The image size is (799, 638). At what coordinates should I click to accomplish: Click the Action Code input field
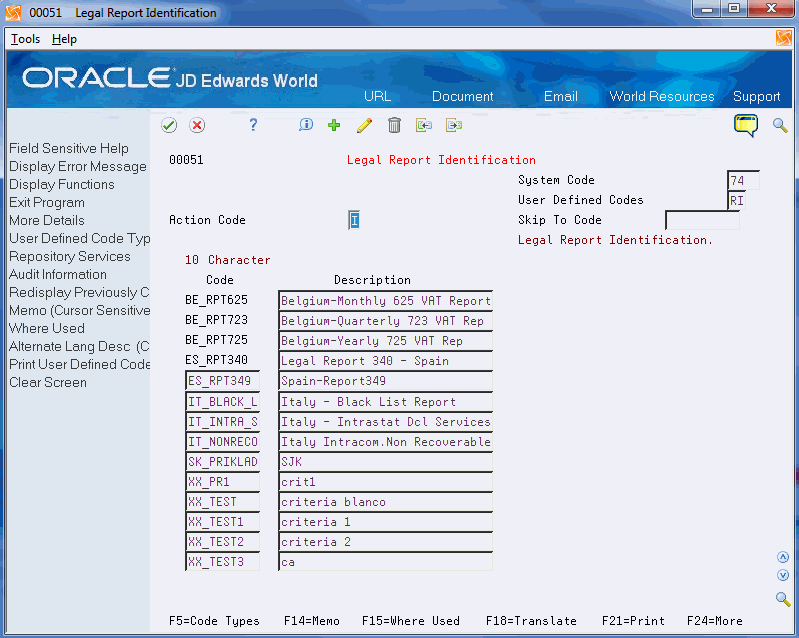click(354, 220)
